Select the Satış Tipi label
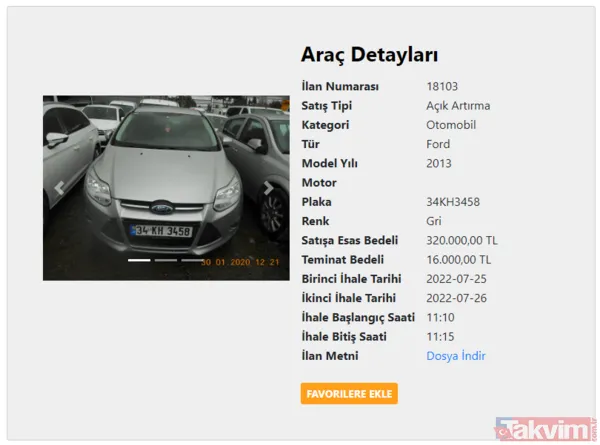This screenshot has width=600, height=445. [326, 106]
